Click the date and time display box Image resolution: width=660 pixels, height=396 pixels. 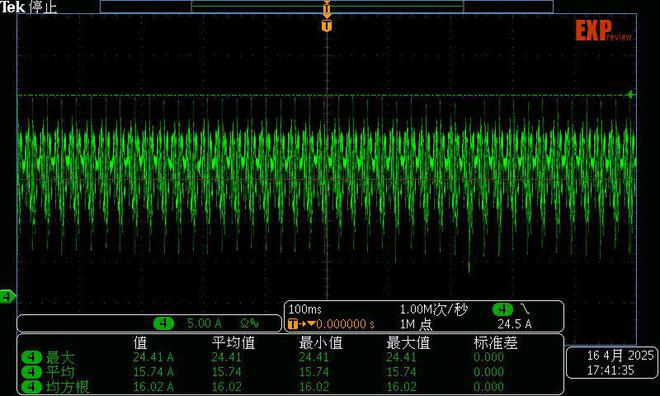click(x=613, y=363)
